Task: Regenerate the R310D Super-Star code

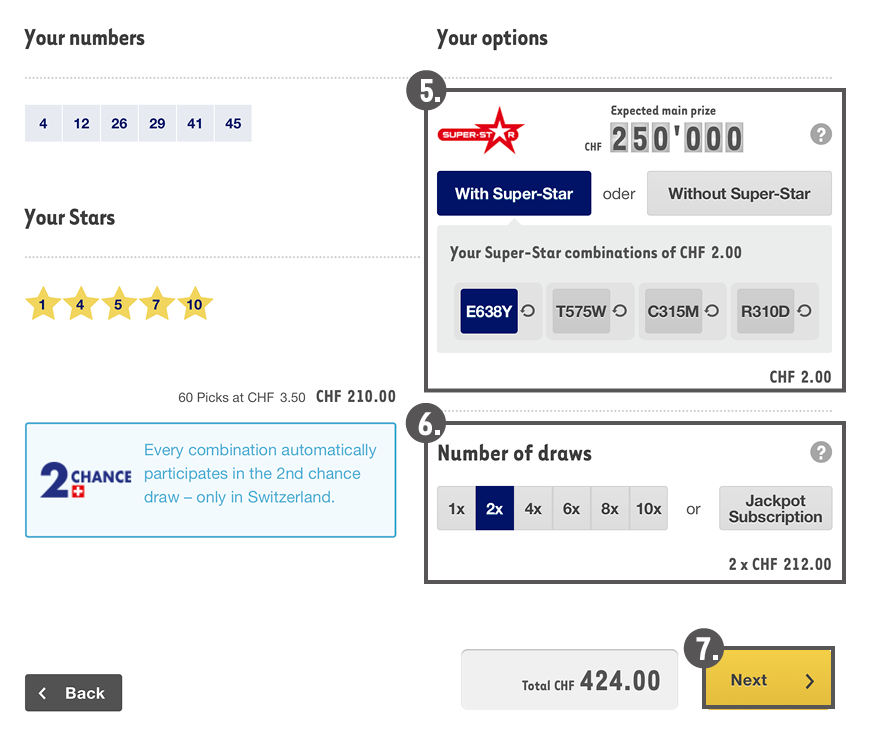Action: (804, 311)
